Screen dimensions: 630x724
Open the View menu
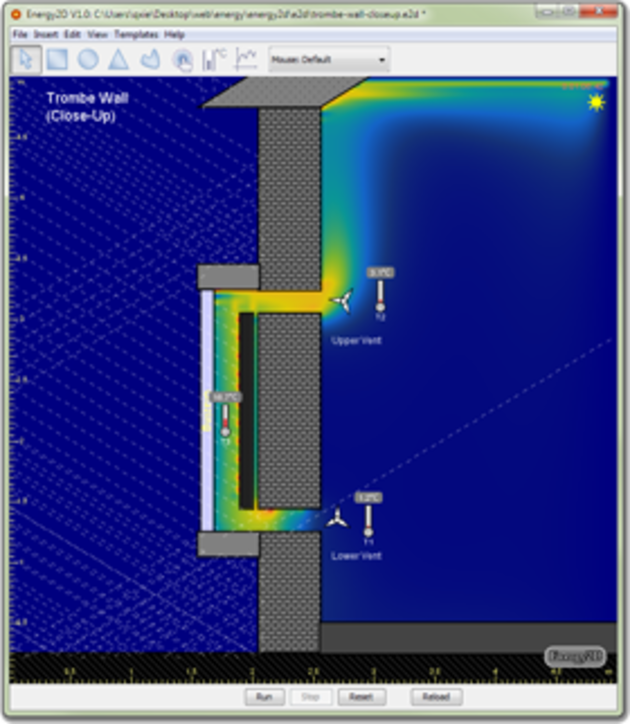click(x=97, y=35)
